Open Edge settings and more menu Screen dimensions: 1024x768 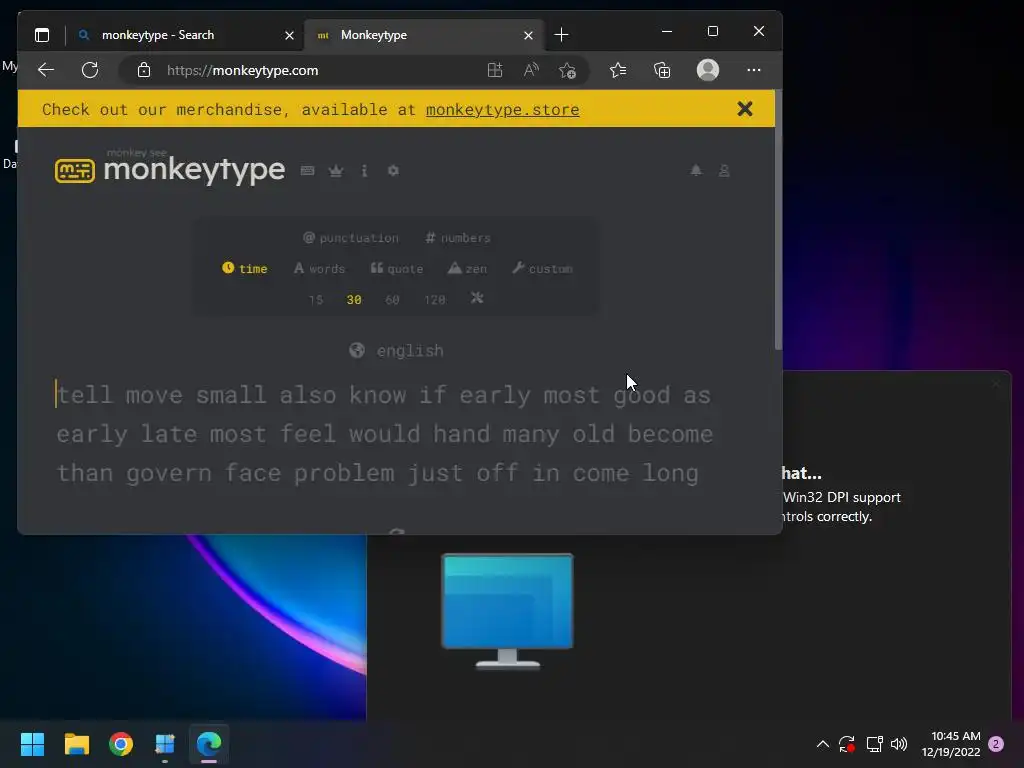(x=754, y=70)
